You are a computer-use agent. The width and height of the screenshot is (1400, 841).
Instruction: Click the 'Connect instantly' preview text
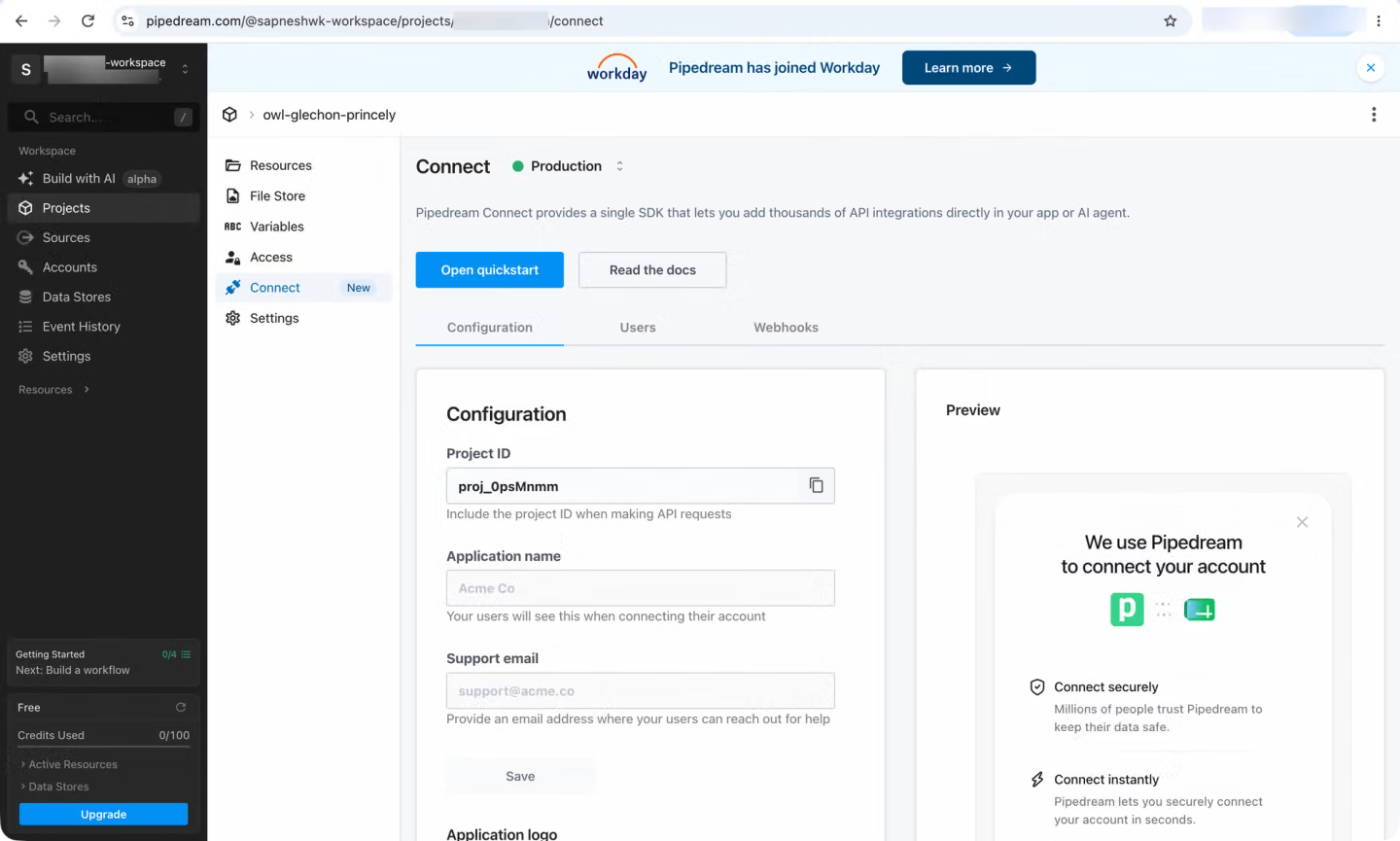click(1106, 779)
